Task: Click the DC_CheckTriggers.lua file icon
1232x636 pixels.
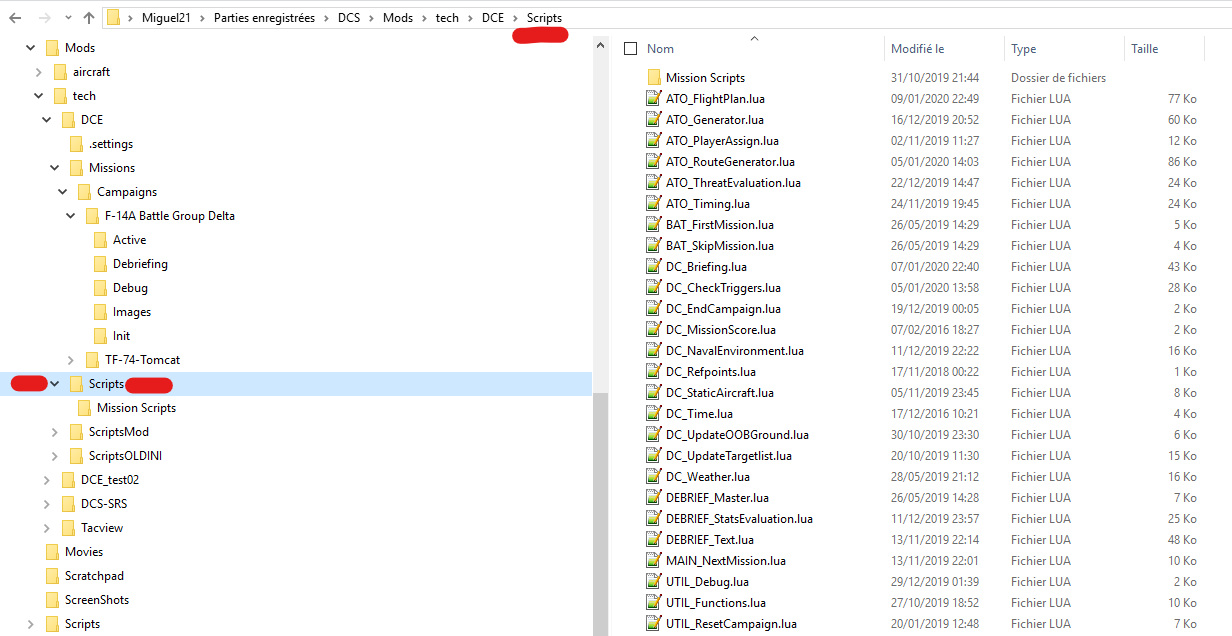Action: click(654, 288)
